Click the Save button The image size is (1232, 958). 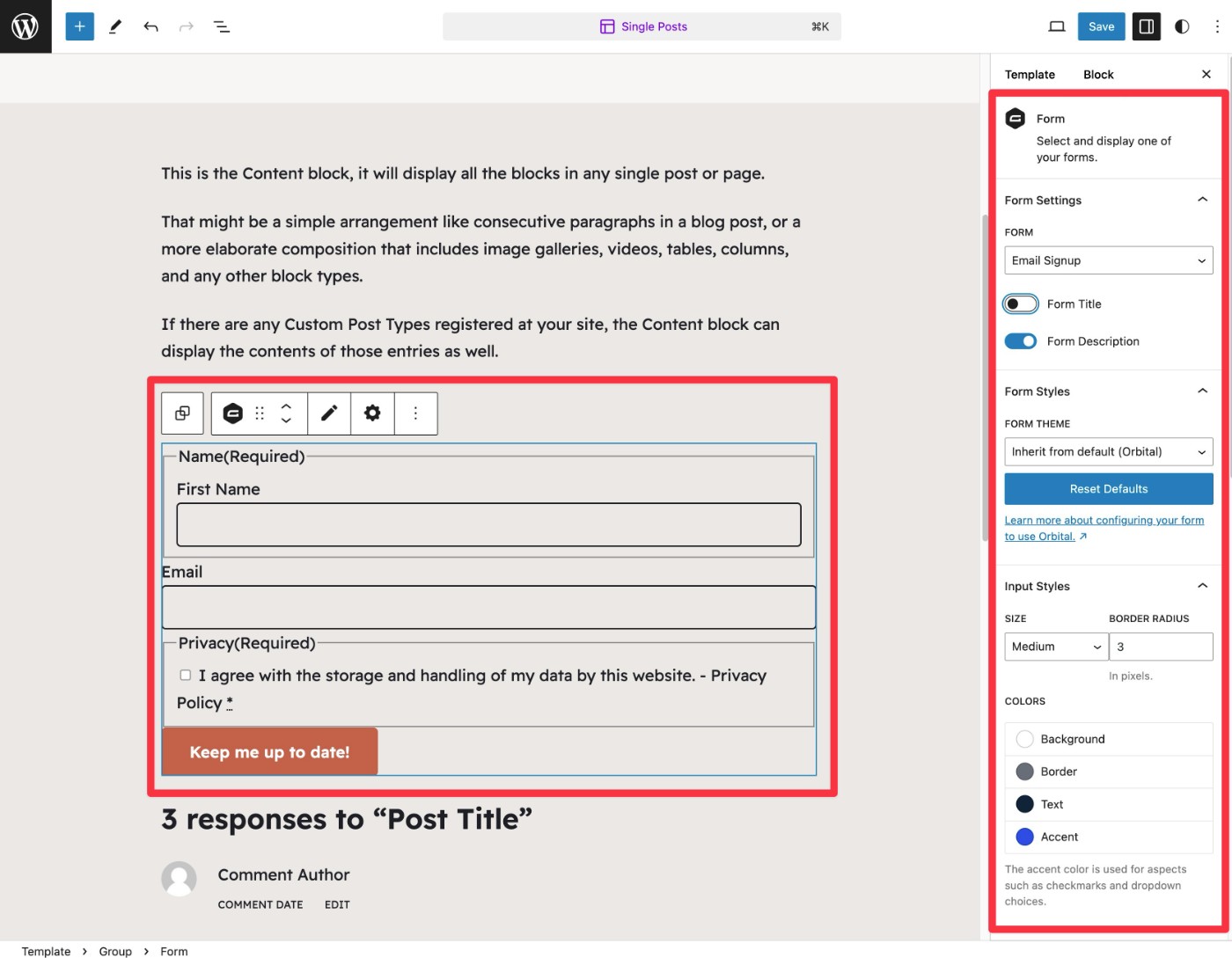coord(1101,26)
